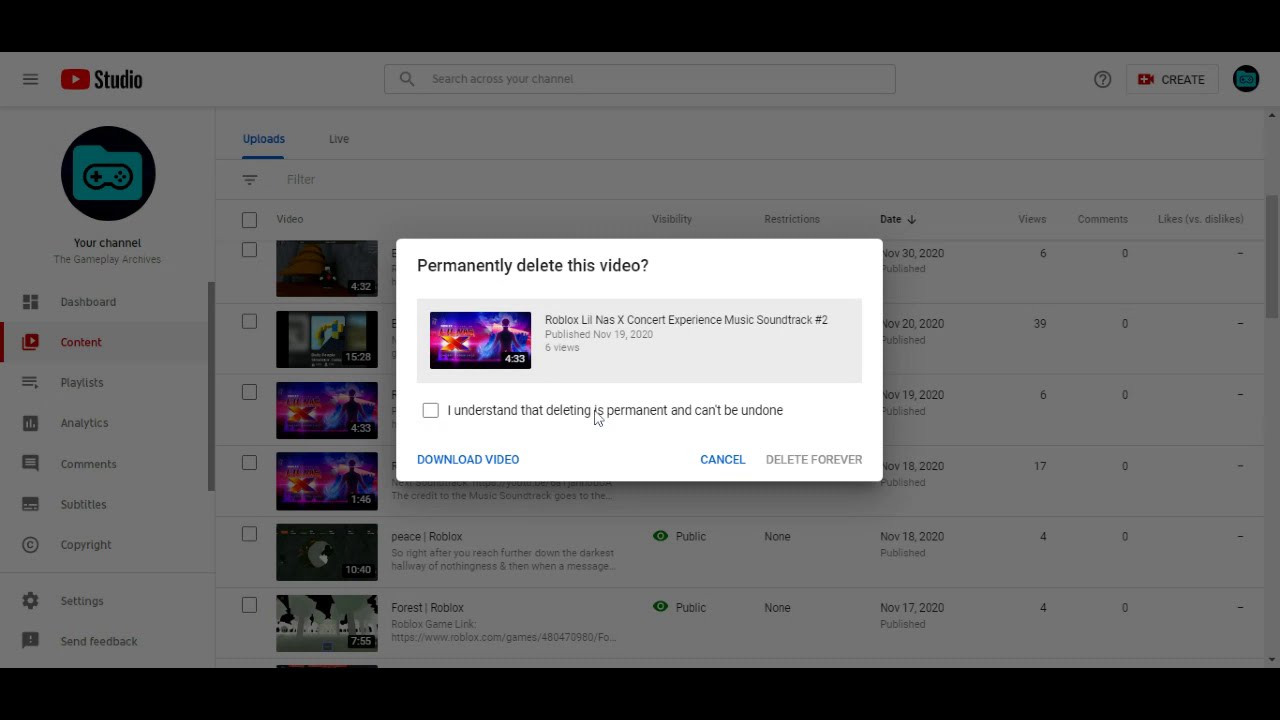
Task: Click the Nov 20, 2020 date cell
Action: (912, 324)
